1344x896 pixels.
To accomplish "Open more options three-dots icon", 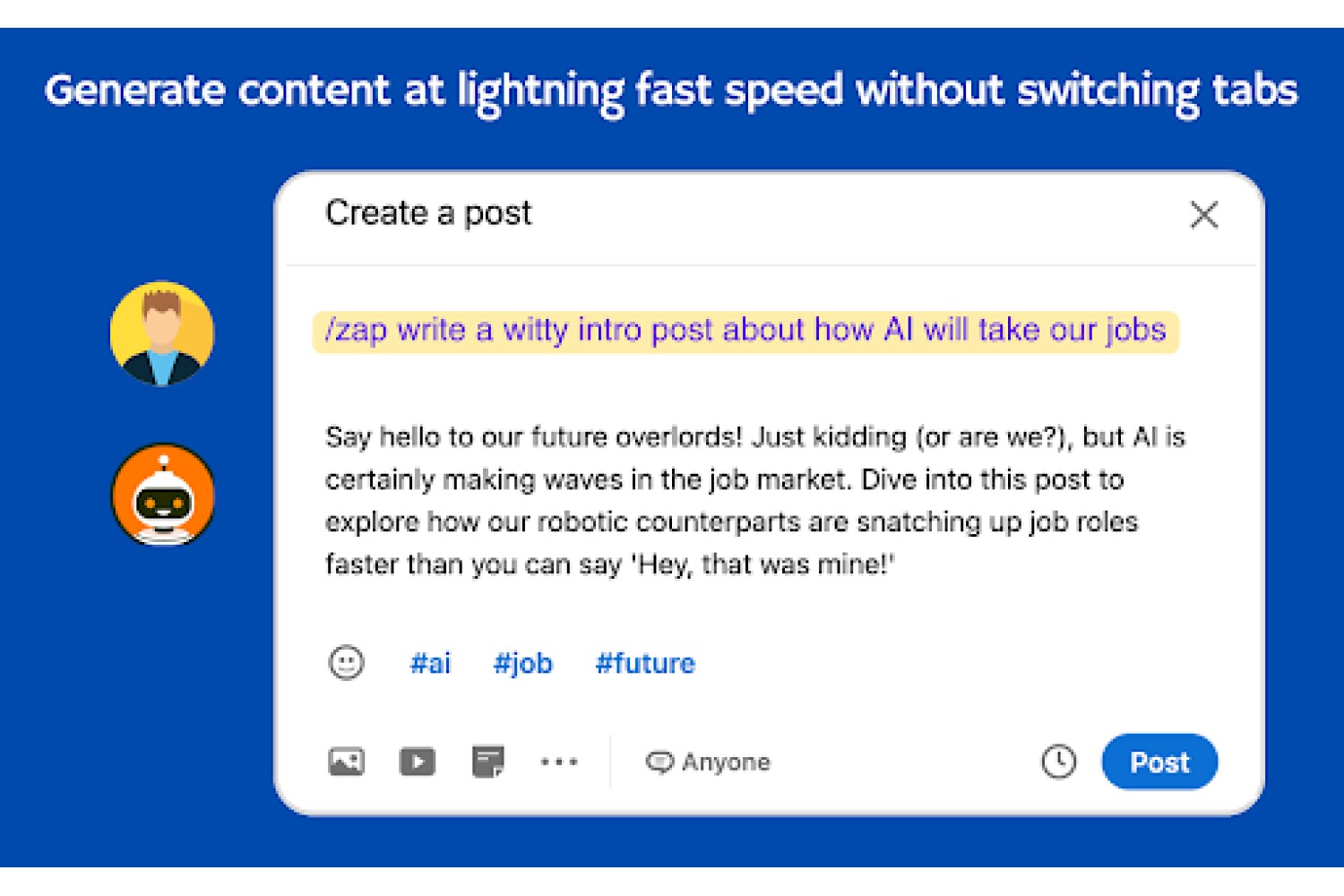I will (559, 762).
